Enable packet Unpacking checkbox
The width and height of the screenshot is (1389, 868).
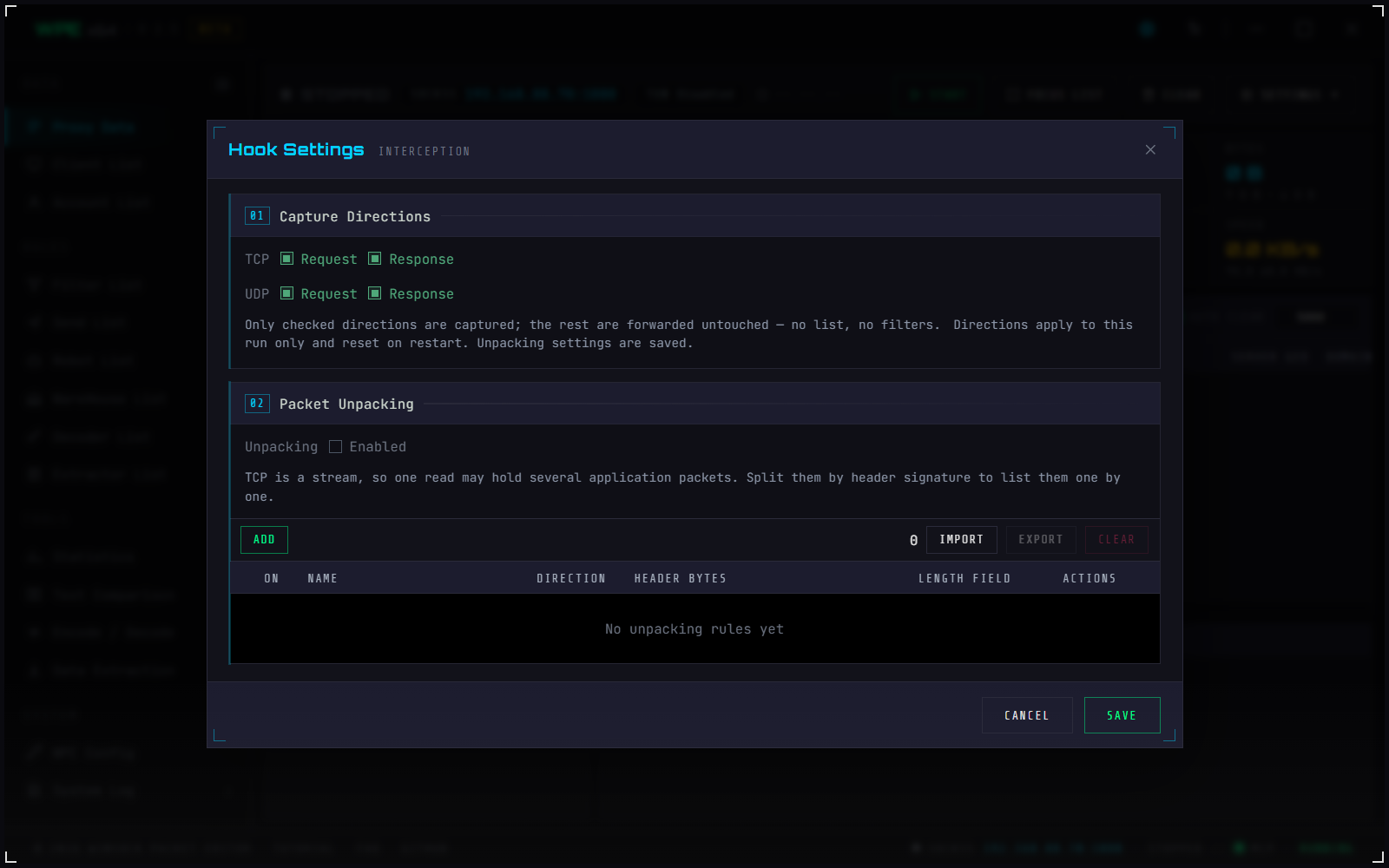click(x=335, y=446)
